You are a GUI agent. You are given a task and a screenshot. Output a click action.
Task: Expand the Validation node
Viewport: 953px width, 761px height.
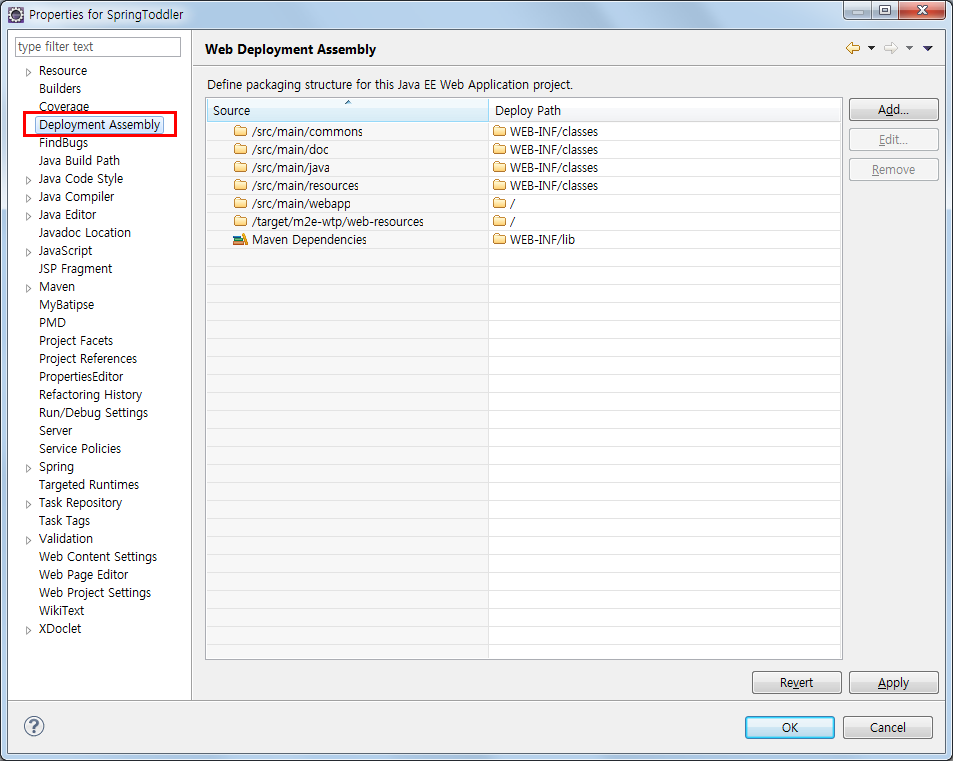click(x=28, y=540)
